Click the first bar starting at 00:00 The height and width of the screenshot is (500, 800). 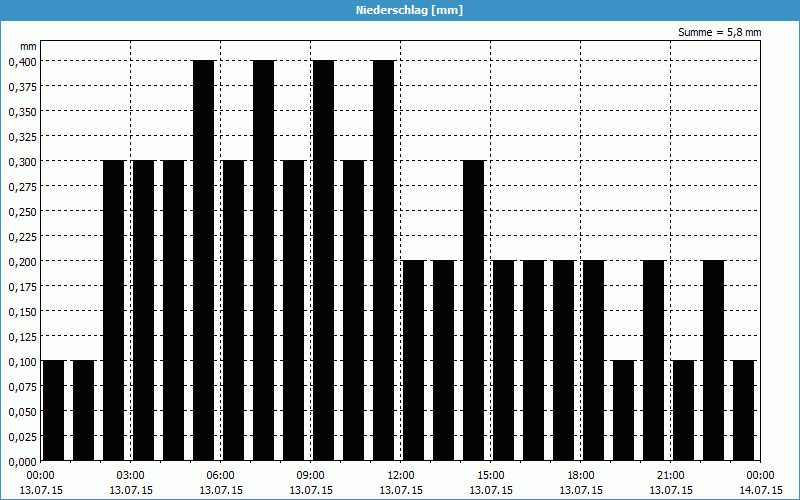pos(53,410)
